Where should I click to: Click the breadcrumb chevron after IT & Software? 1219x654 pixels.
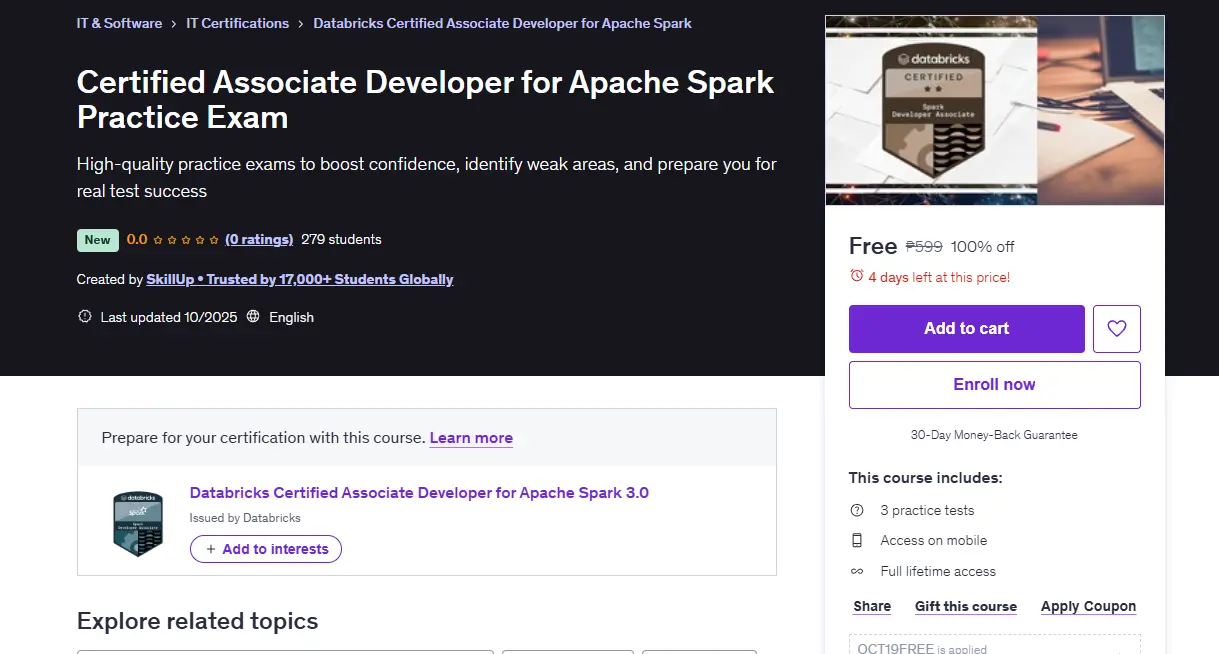(x=174, y=23)
